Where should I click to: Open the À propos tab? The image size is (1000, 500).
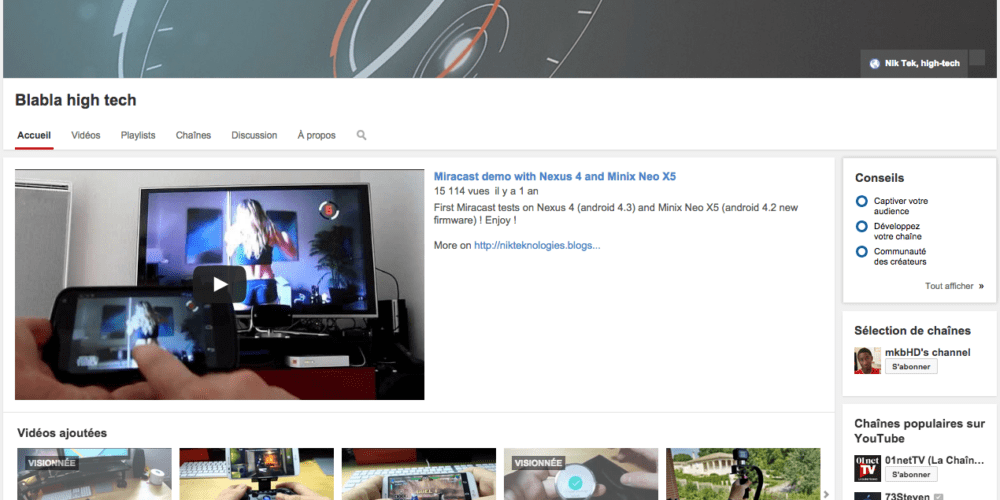click(x=316, y=135)
